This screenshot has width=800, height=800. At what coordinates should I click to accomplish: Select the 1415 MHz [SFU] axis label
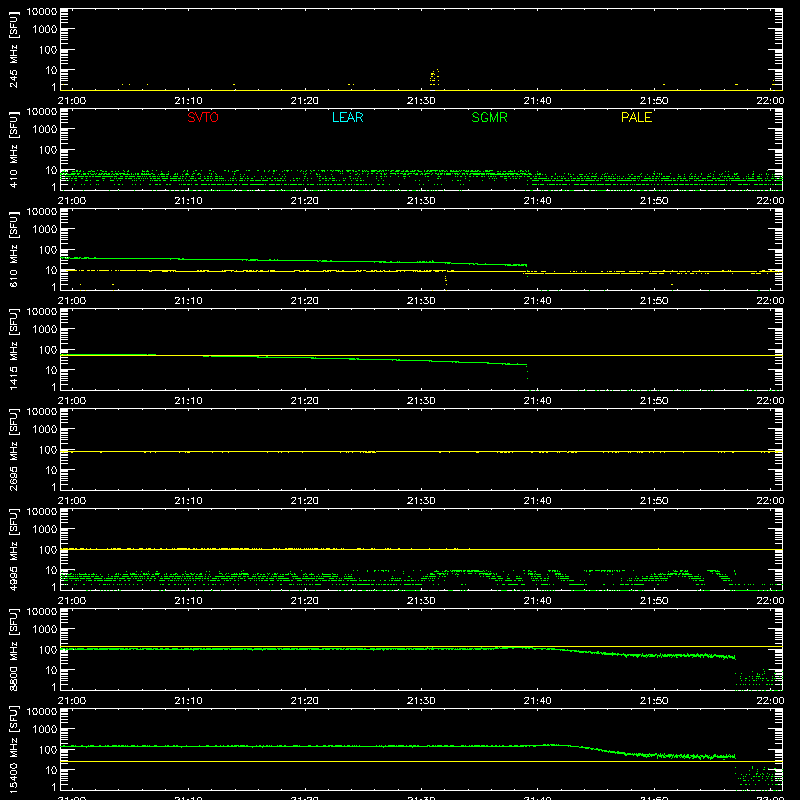click(x=13, y=349)
